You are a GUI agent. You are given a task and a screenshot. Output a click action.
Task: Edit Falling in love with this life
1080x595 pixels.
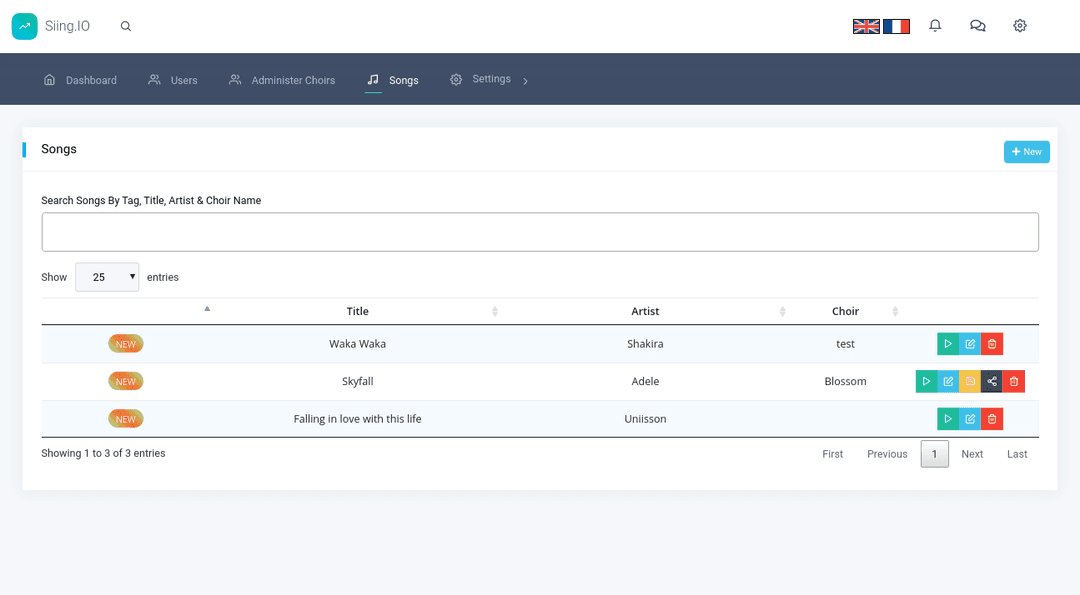tap(970, 419)
